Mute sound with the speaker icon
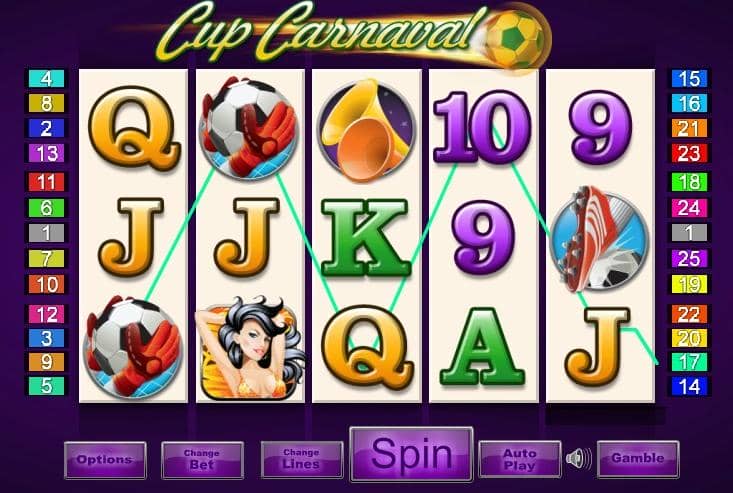 pos(578,458)
